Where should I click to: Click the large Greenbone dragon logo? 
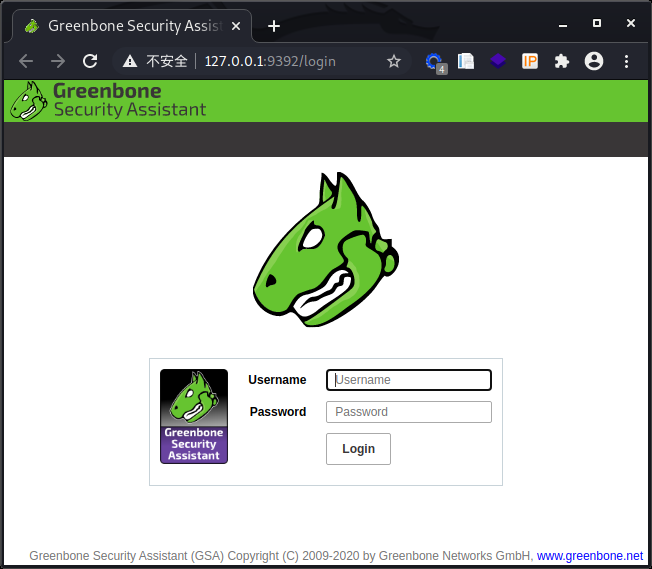point(326,250)
